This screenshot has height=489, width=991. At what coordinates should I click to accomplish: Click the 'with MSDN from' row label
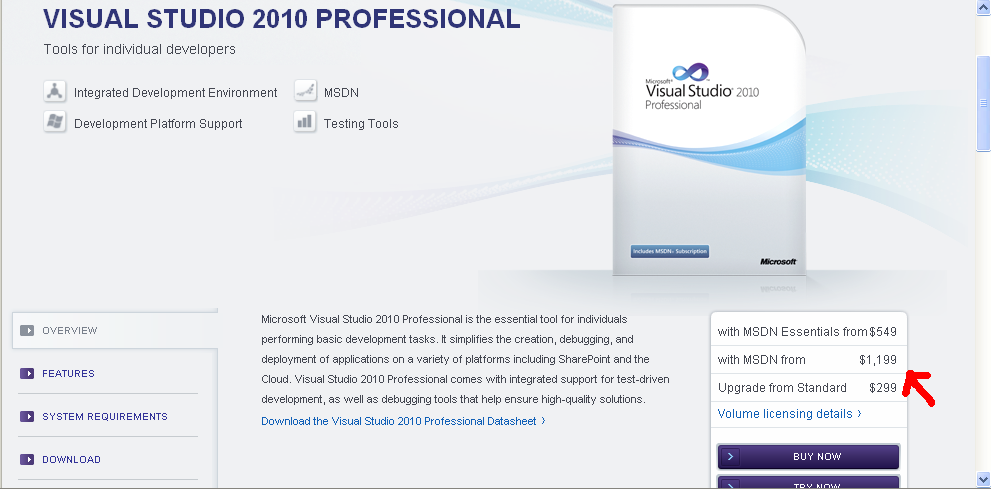762,360
